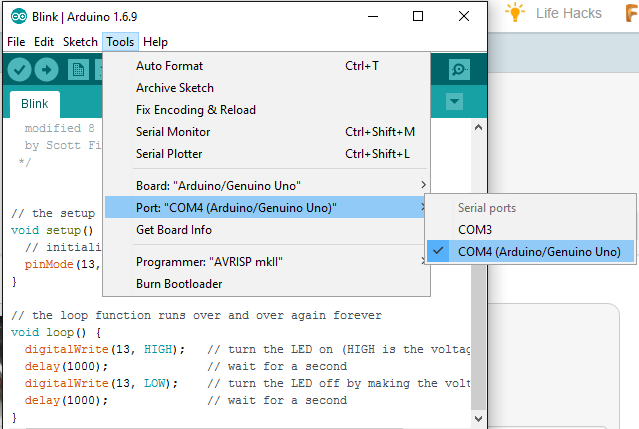Viewport: 639px width, 429px height.
Task: Click the Life Hacks lightbulb icon
Action: click(515, 12)
